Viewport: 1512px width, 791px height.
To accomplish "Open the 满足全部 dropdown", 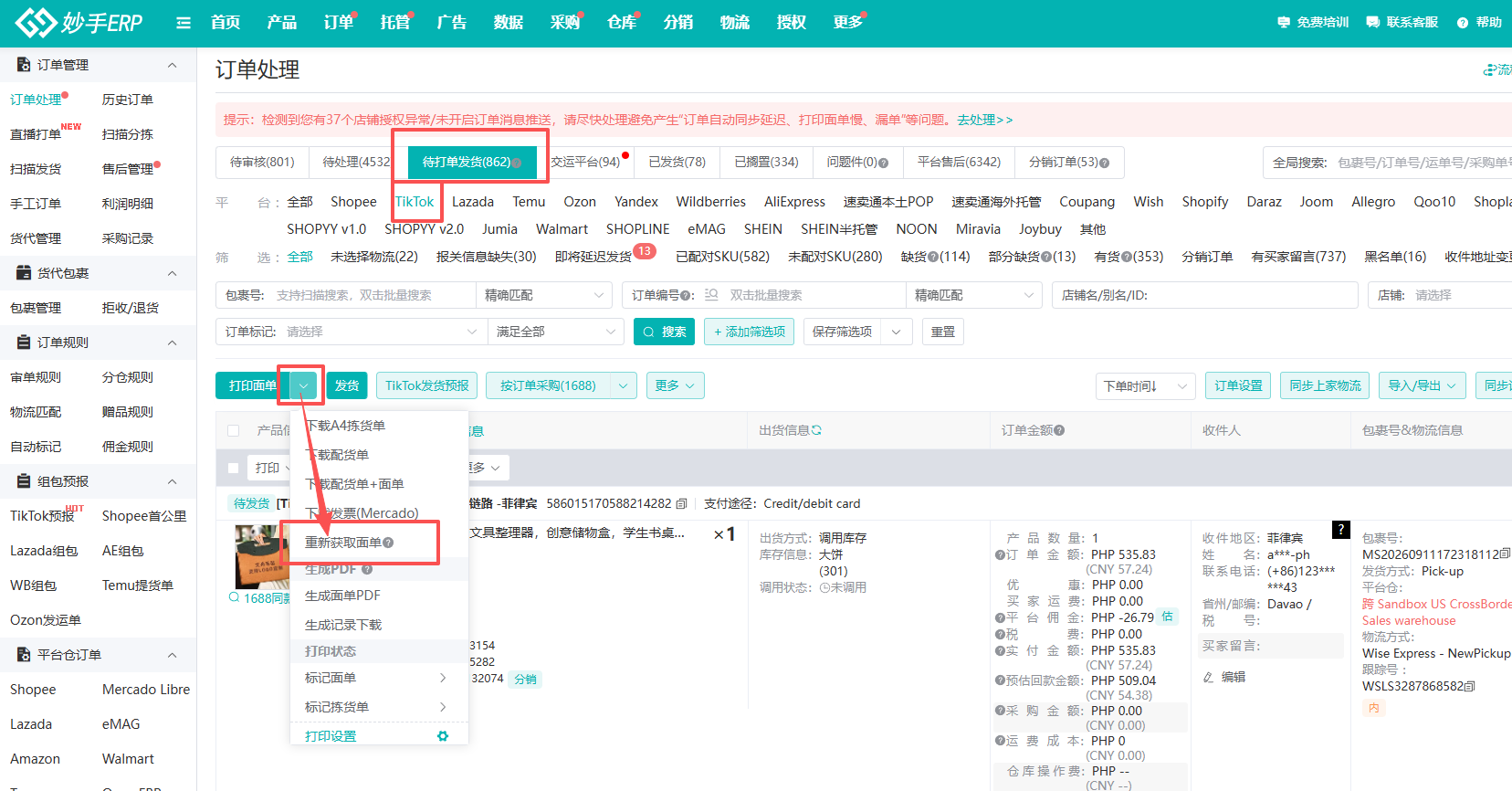I will click(x=555, y=332).
